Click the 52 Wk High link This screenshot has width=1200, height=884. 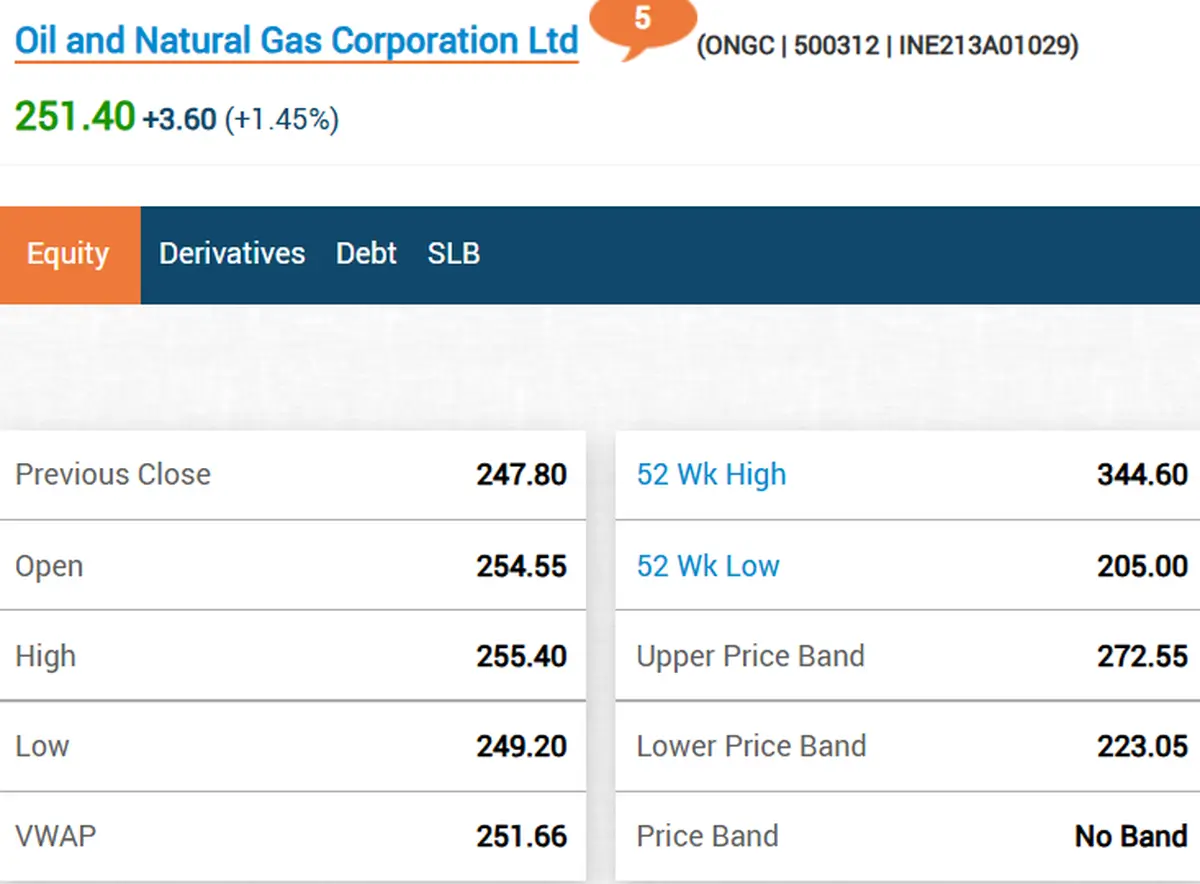click(x=711, y=474)
